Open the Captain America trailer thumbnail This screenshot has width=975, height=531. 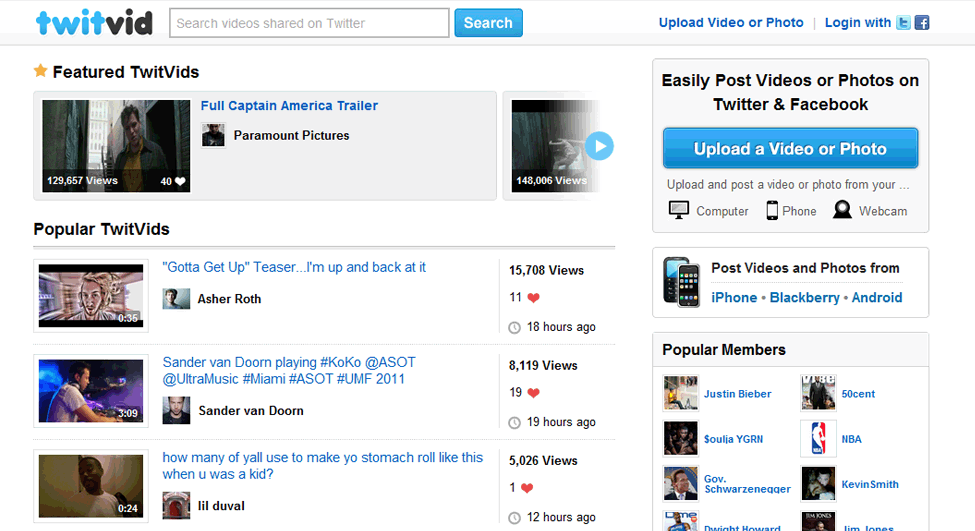[x=116, y=145]
